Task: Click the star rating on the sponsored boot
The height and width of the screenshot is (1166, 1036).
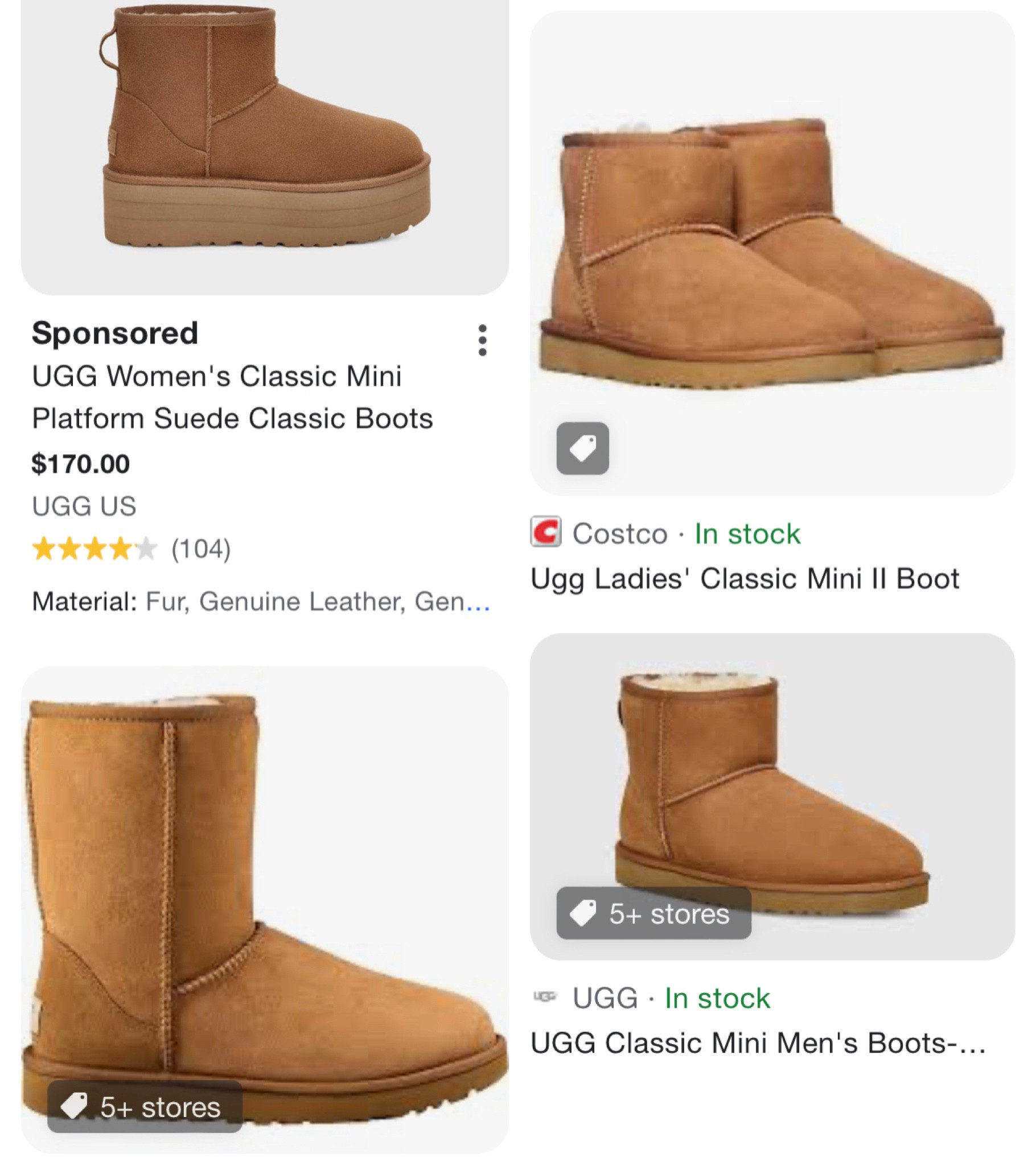Action: (x=94, y=549)
